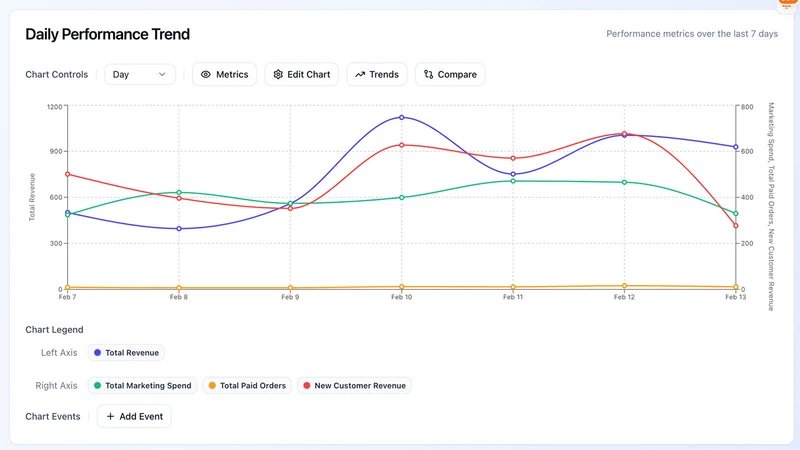Click the 800 right axis label
Image resolution: width=800 pixels, height=450 pixels.
747,107
